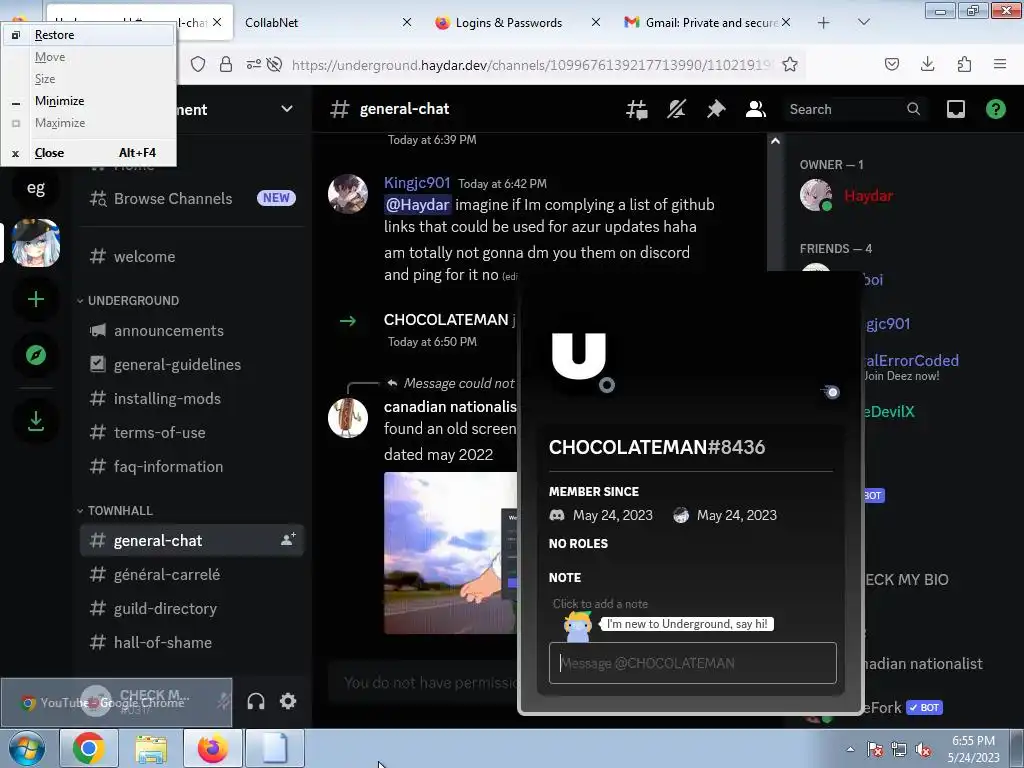Choose Close Alt+F4 in system menu
Viewport: 1024px width, 768px height.
pyautogui.click(x=89, y=153)
